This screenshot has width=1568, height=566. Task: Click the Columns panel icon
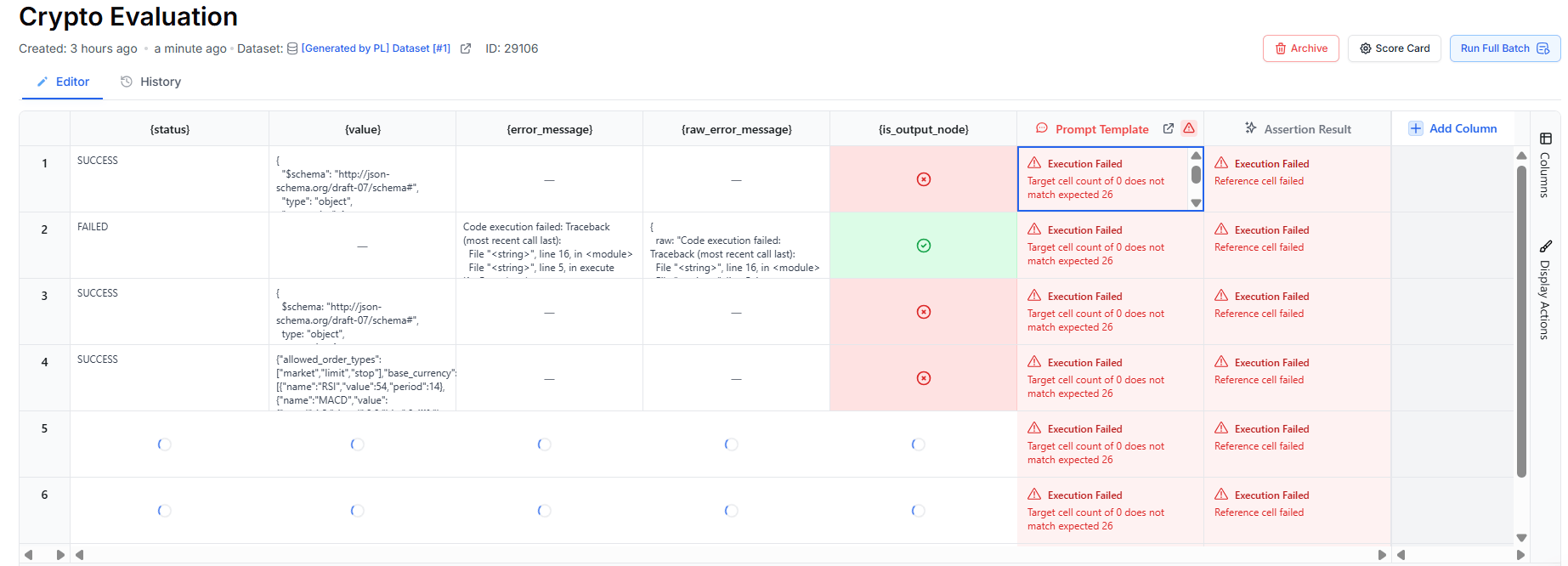coord(1546,139)
